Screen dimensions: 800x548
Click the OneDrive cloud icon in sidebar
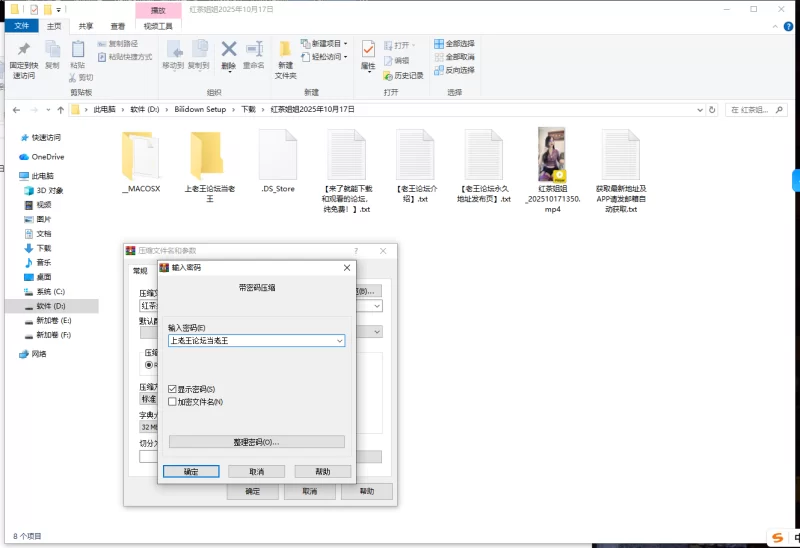tap(25, 157)
